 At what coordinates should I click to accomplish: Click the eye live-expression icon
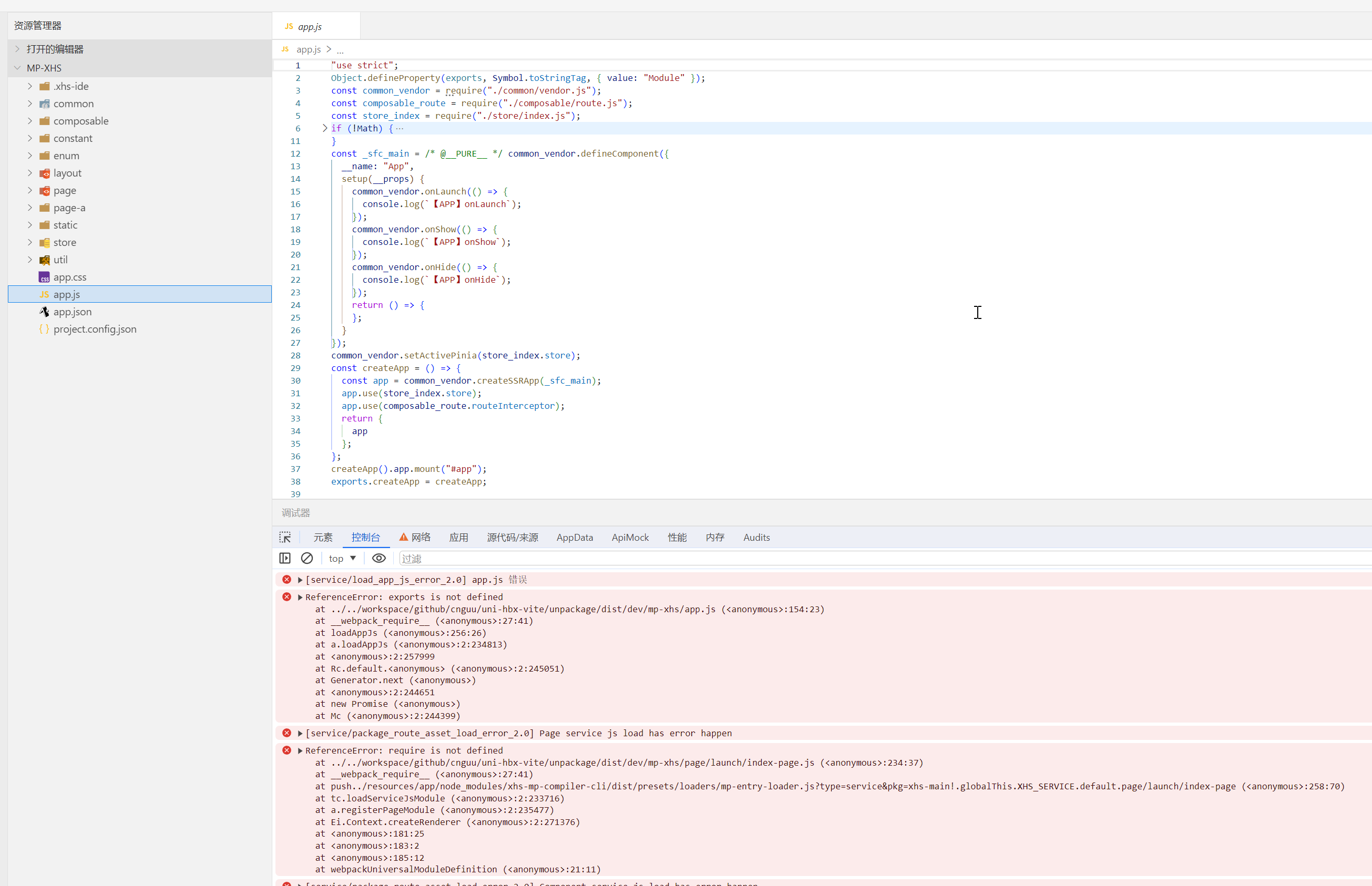point(378,558)
